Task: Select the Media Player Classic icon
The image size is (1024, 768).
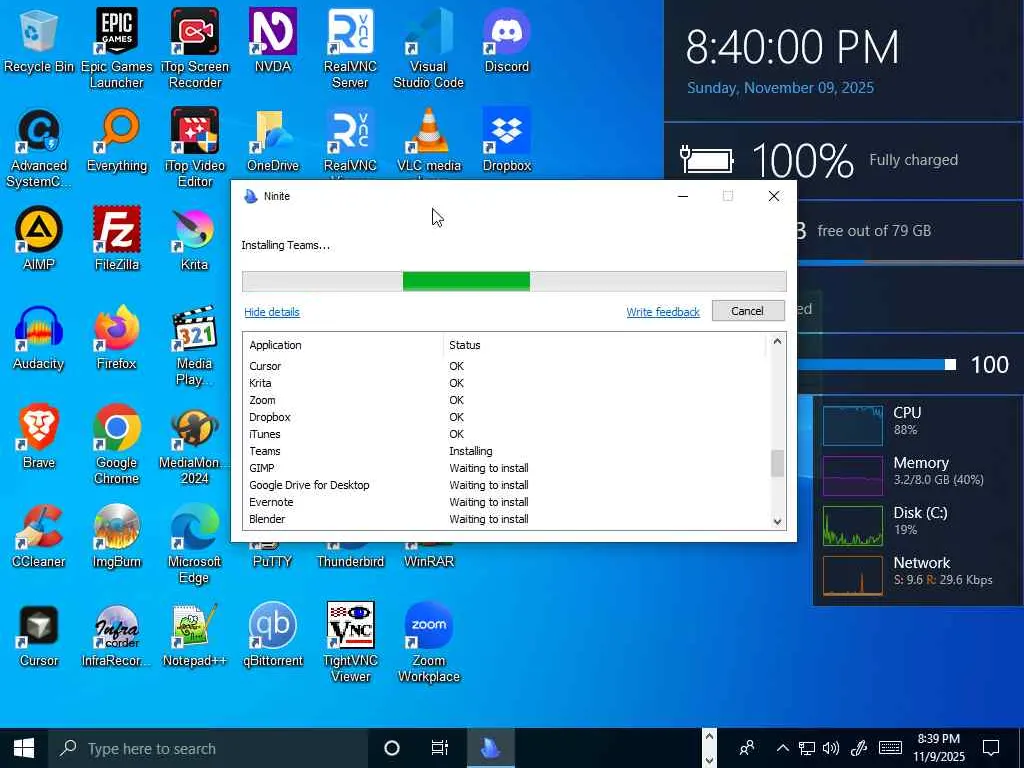Action: [195, 345]
